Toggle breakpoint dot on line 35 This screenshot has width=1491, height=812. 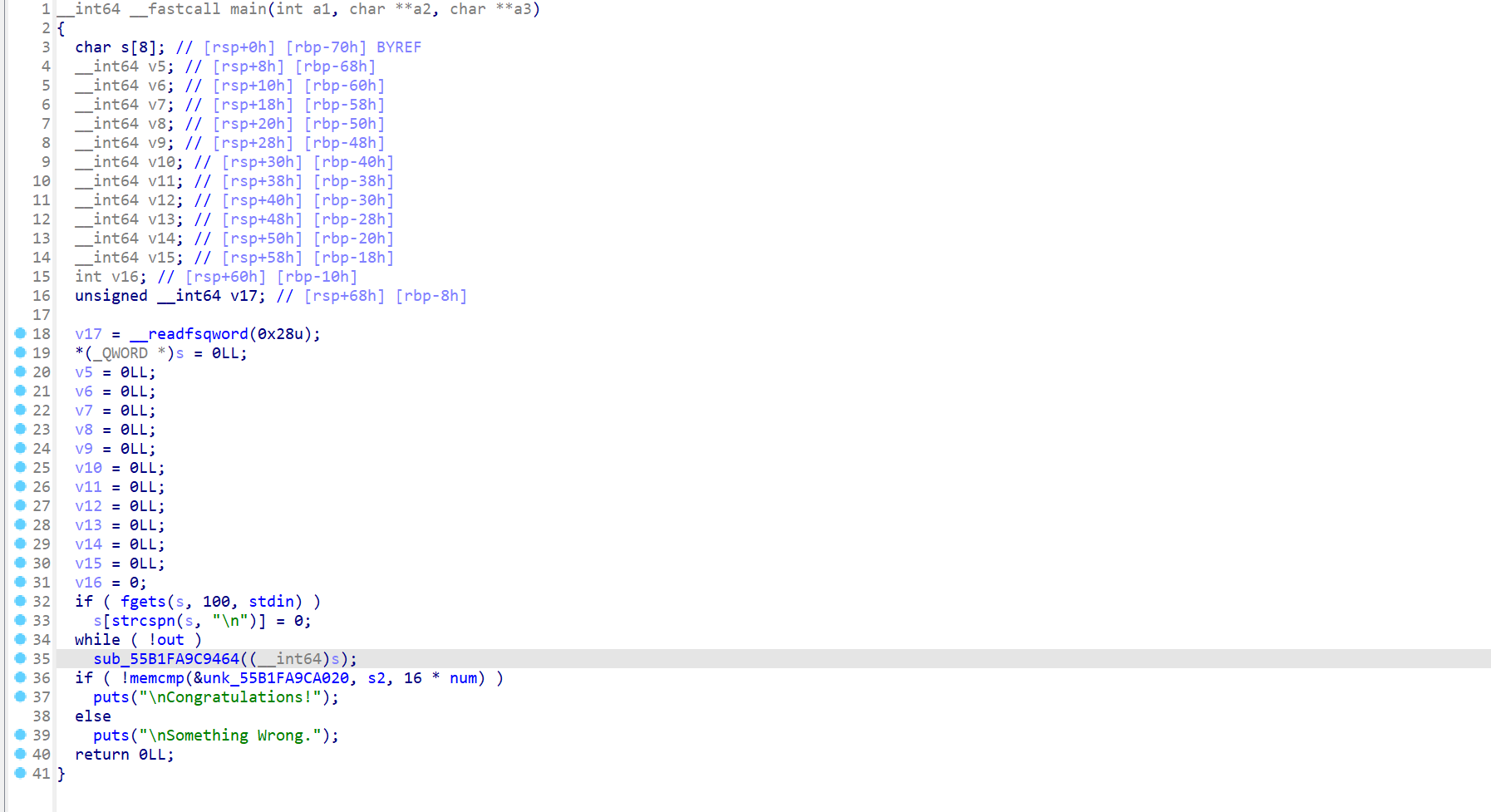[21, 658]
